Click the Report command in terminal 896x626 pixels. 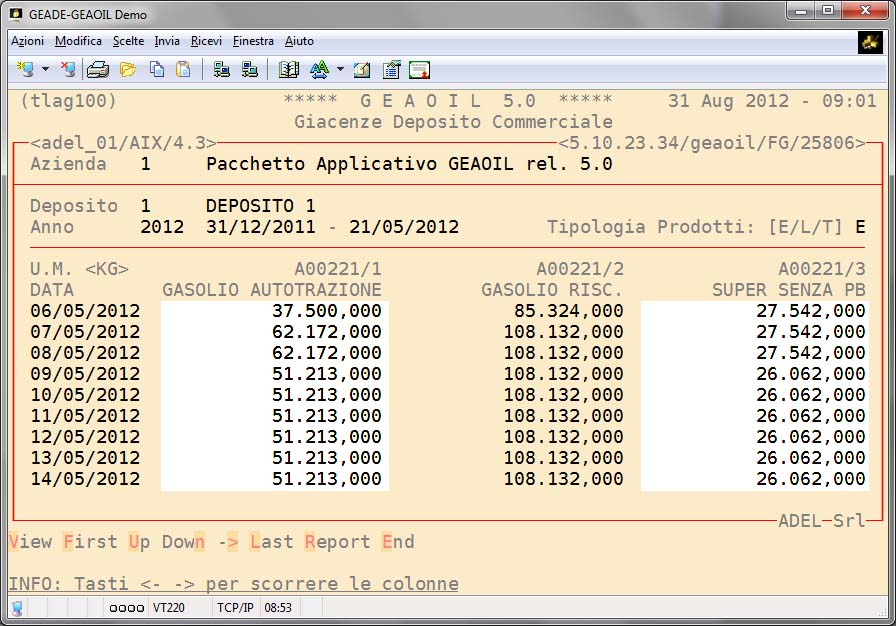pyautogui.click(x=337, y=542)
